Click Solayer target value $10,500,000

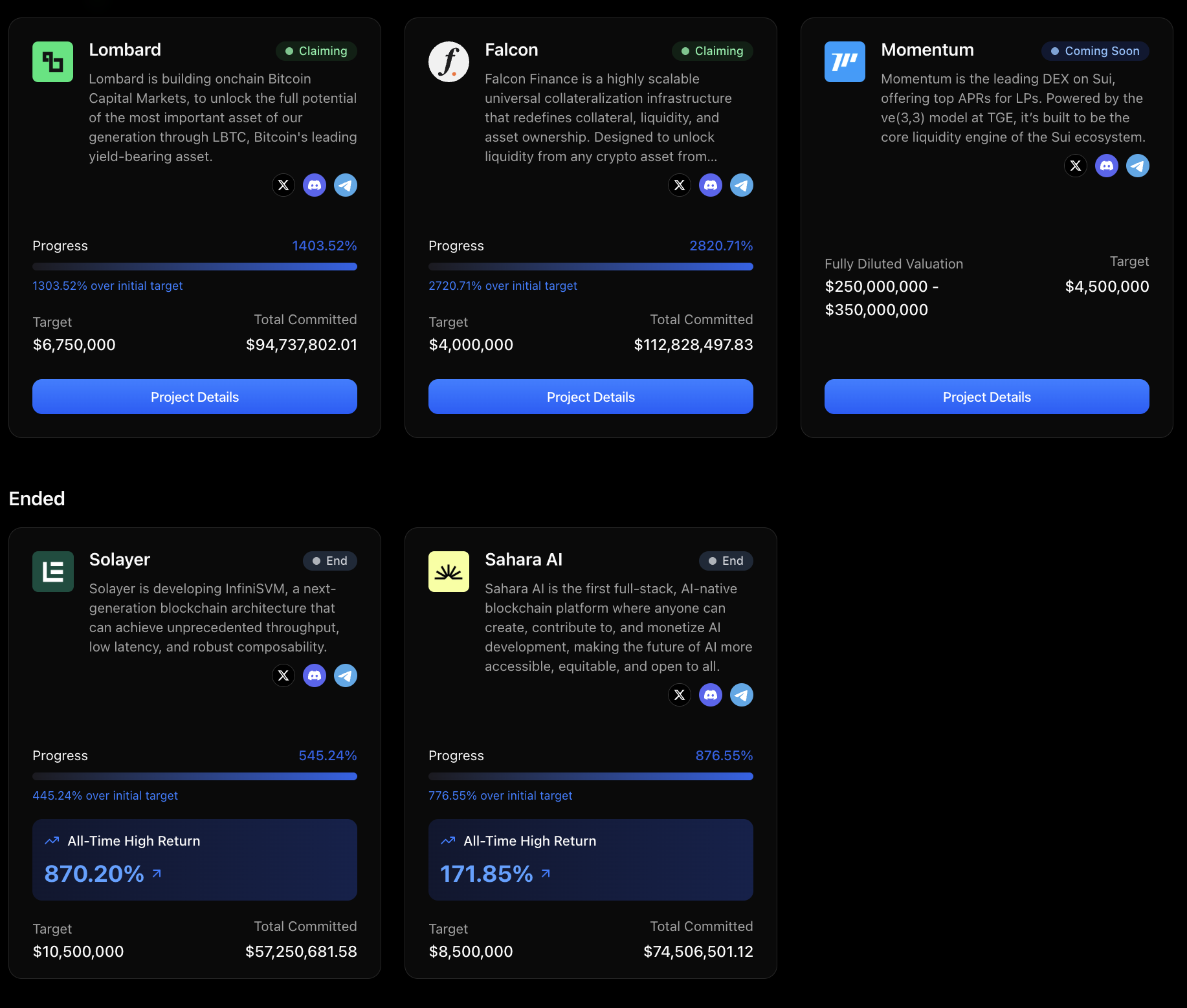pos(78,952)
